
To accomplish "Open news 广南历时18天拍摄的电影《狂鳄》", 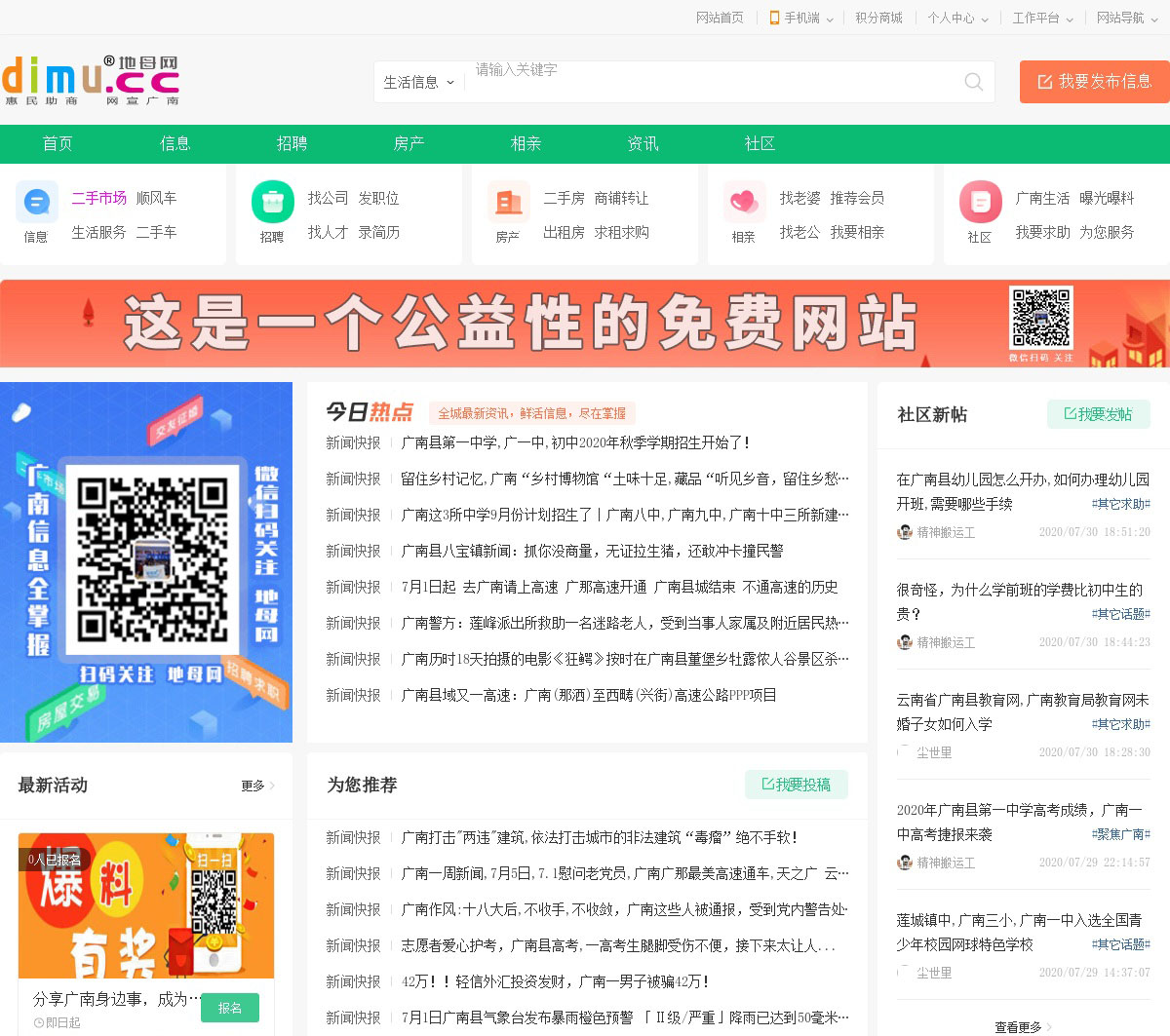I will (x=625, y=659).
